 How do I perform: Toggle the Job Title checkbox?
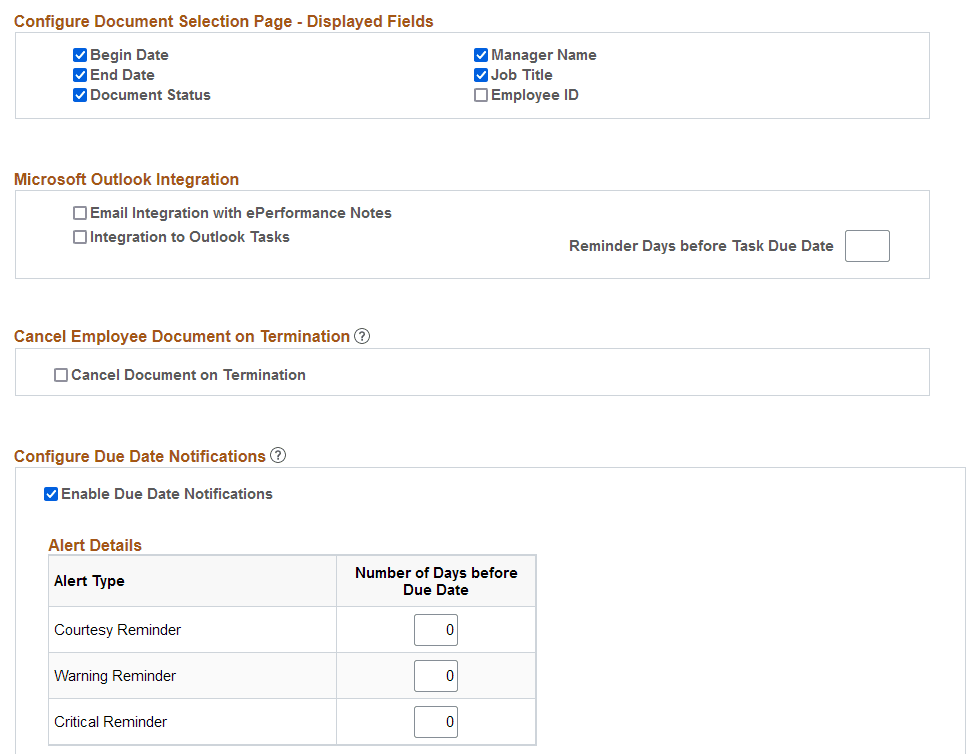pyautogui.click(x=481, y=75)
